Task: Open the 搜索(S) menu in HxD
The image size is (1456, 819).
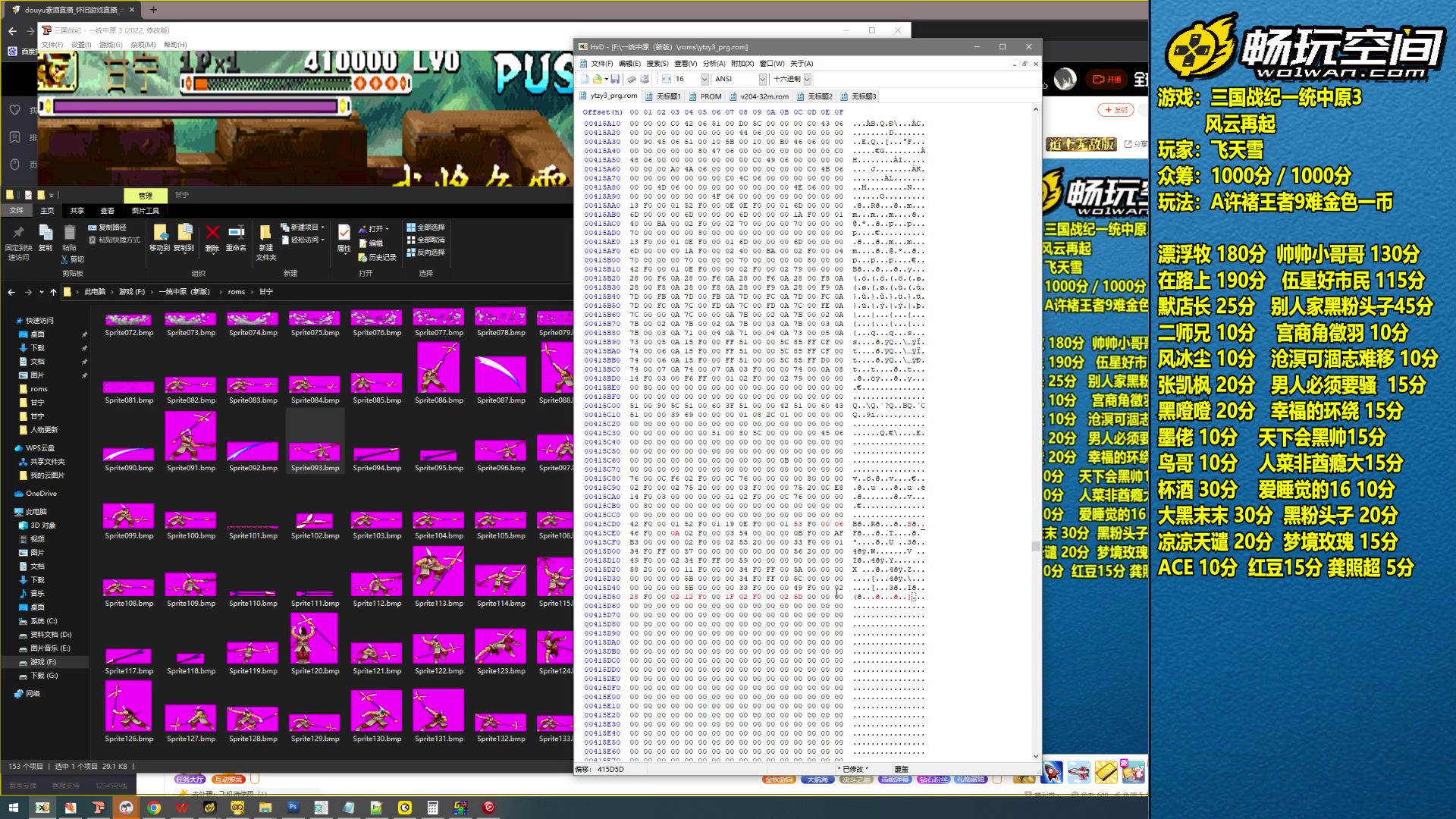Action: click(657, 64)
